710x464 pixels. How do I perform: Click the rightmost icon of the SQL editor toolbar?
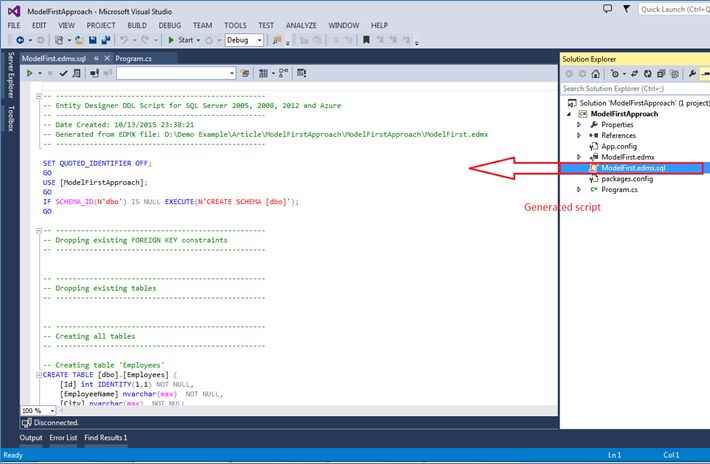pos(302,73)
